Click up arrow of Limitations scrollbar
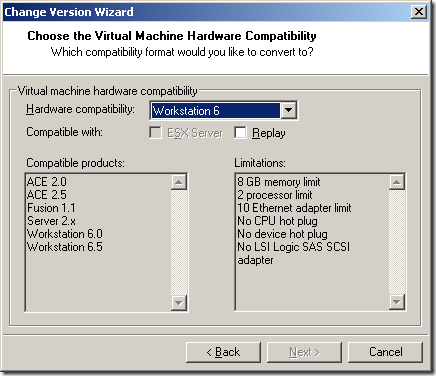436x376 pixels. tap(397, 182)
